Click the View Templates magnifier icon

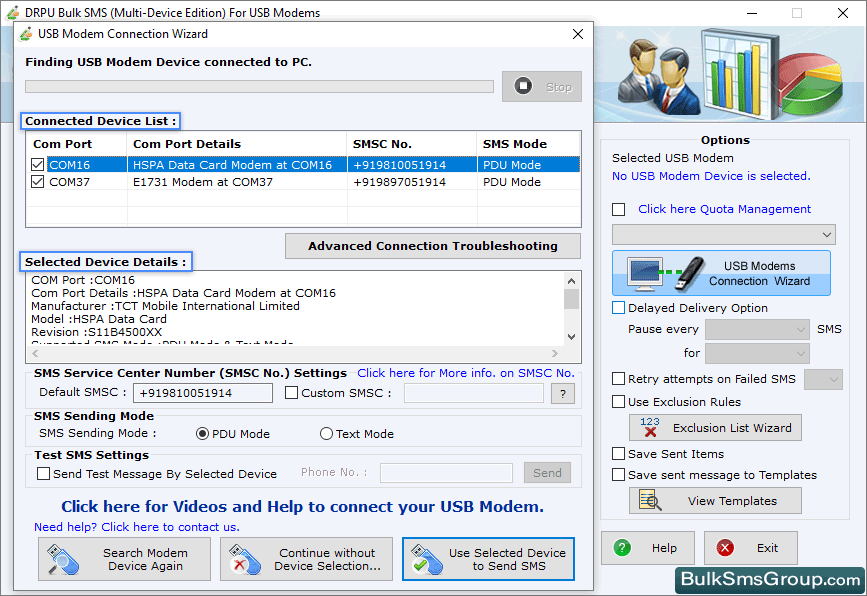click(650, 500)
